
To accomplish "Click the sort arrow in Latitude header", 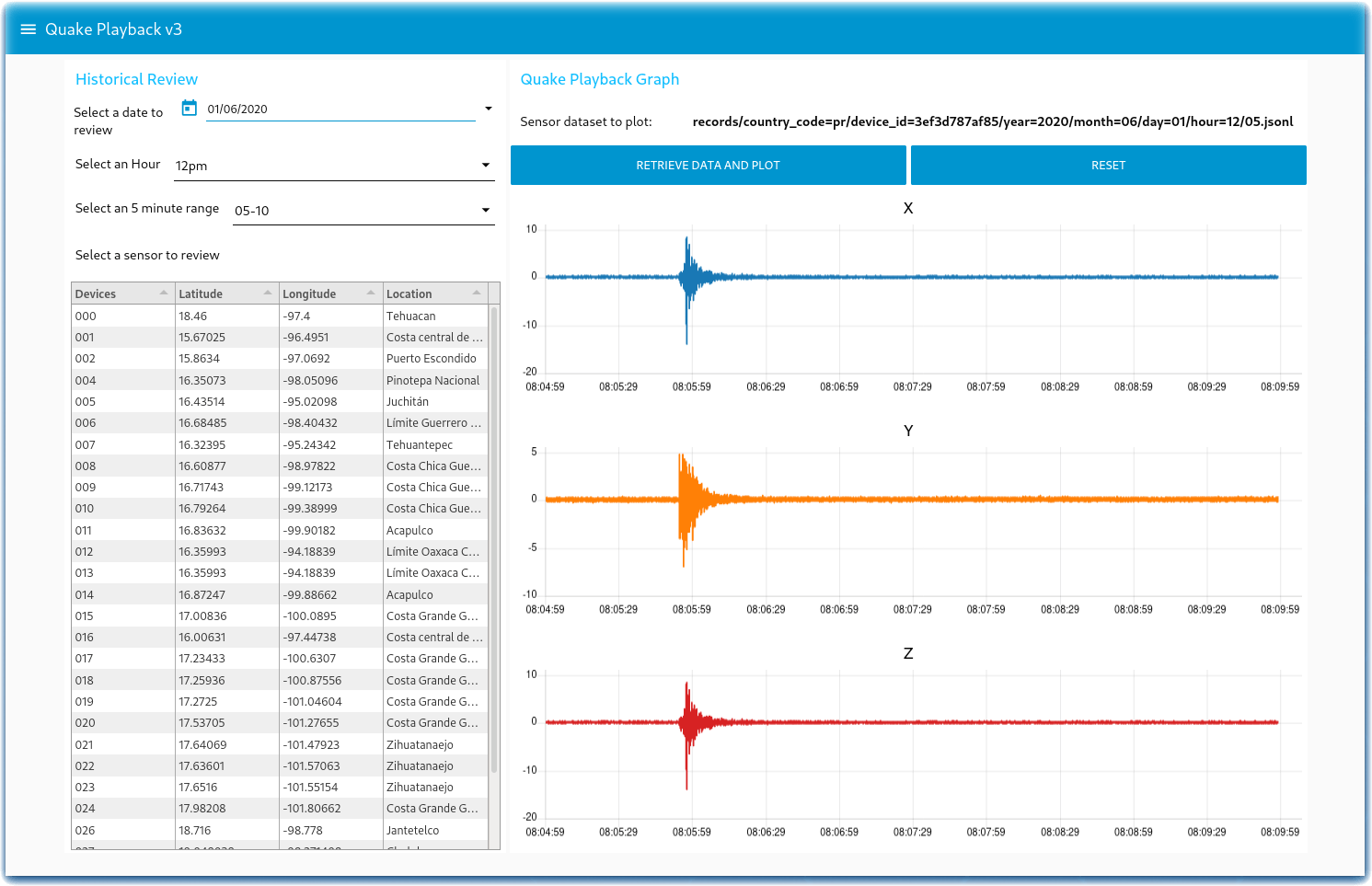I will pyautogui.click(x=268, y=293).
